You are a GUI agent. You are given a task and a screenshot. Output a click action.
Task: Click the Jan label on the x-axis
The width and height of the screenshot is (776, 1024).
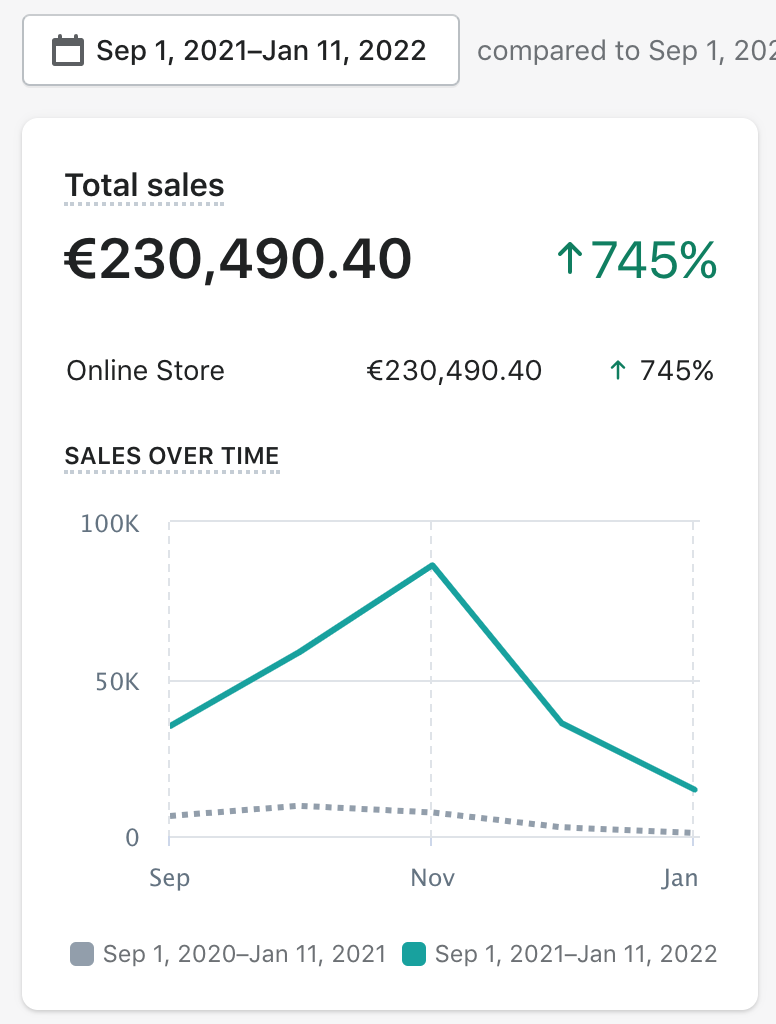(681, 878)
